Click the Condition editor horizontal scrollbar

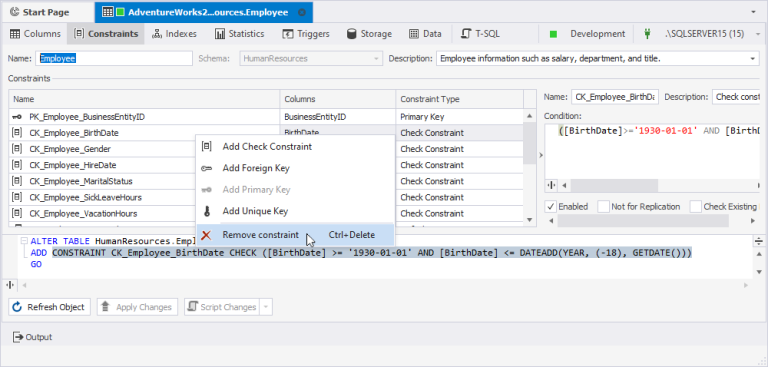coord(614,186)
